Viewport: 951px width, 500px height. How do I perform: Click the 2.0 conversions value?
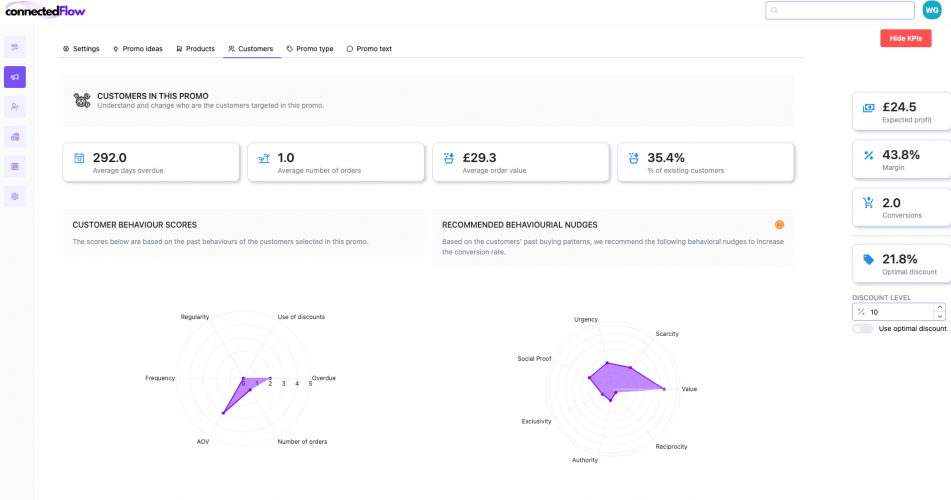tap(892, 203)
